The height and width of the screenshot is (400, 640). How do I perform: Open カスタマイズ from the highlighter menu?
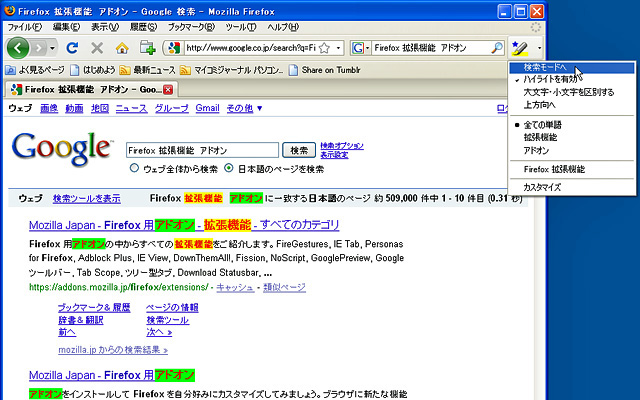tap(572, 187)
